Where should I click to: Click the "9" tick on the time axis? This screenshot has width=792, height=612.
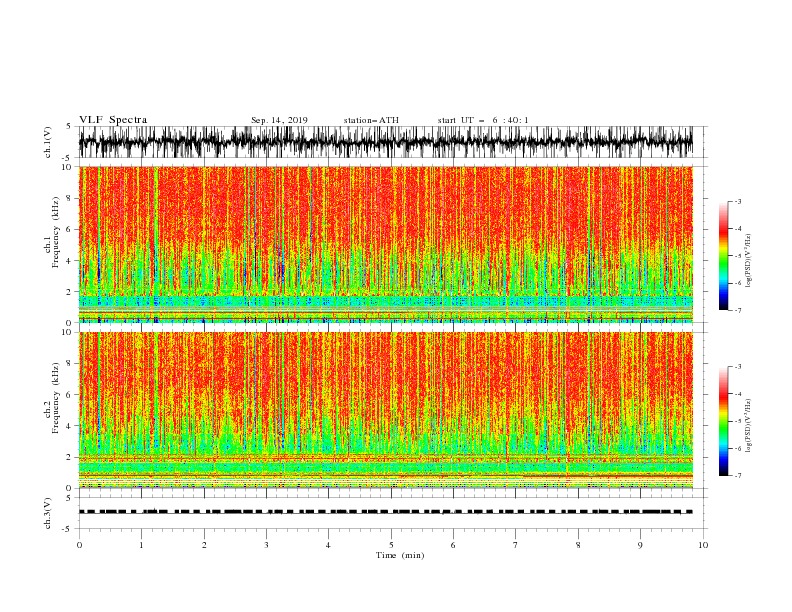tap(640, 545)
